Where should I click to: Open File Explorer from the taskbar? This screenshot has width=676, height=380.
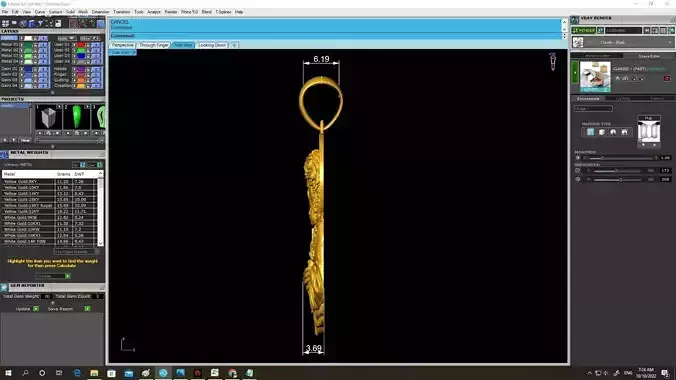(94, 373)
